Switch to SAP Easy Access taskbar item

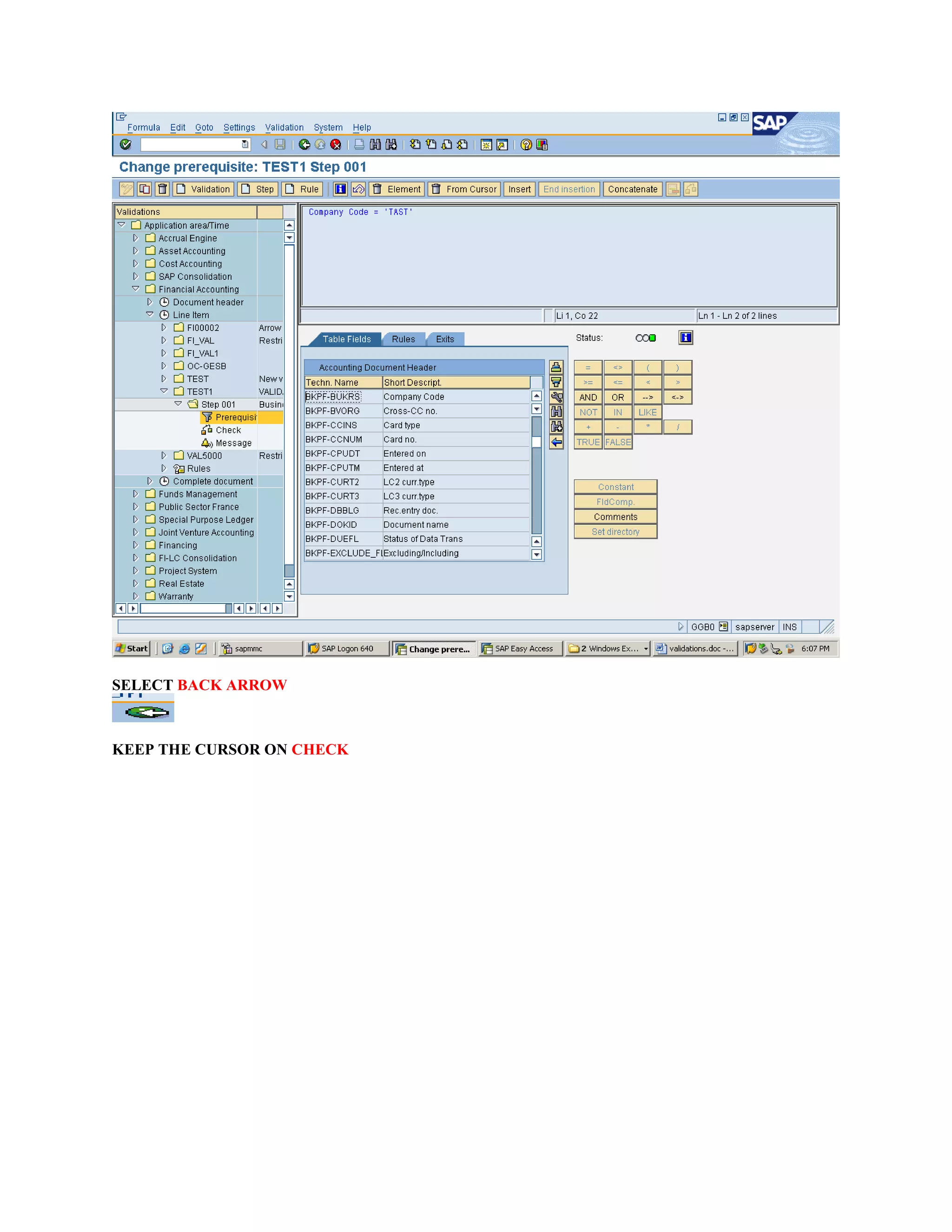pos(521,649)
